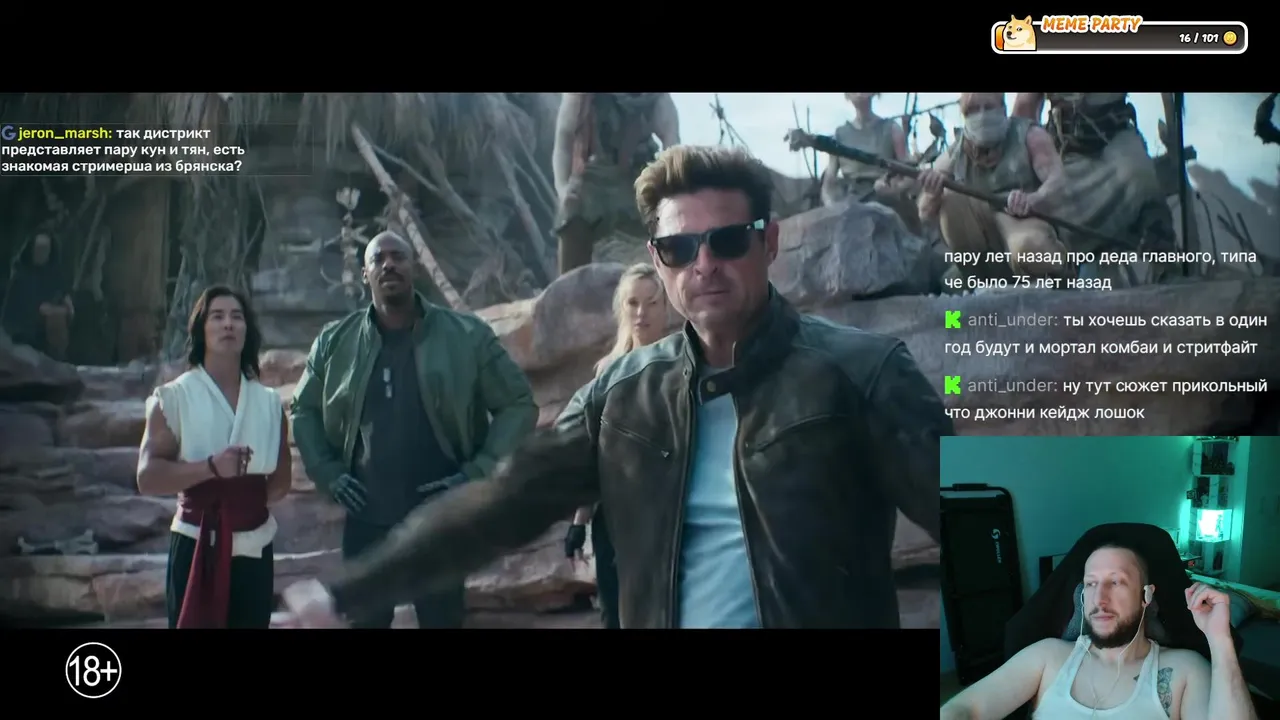Click the Meme Party progress bar
1280x720 pixels.
(x=1120, y=37)
